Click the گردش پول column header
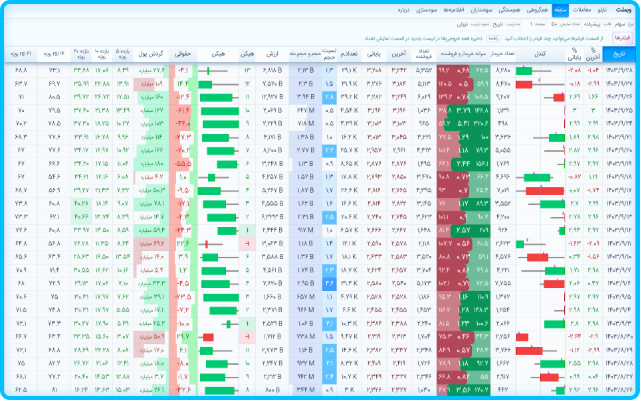 point(151,54)
